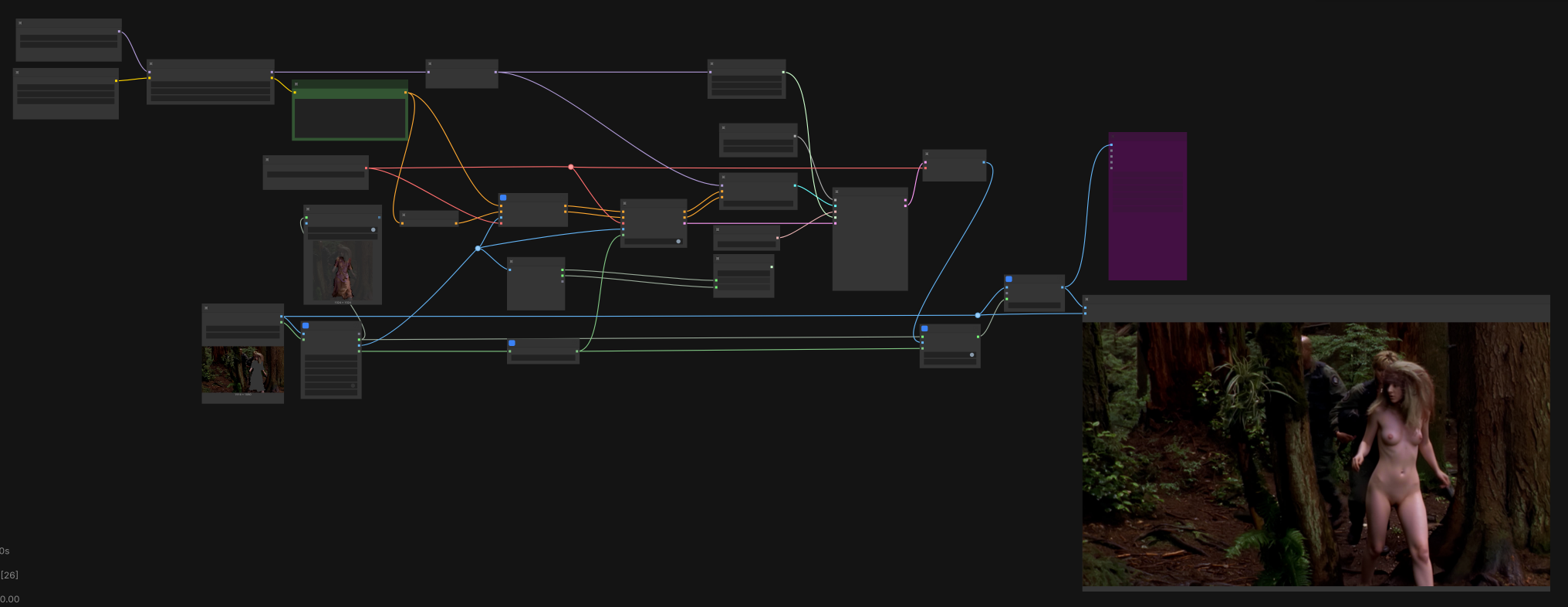Click blue badge on node just below right blue reroute
1568x607 pixels.
(x=924, y=328)
